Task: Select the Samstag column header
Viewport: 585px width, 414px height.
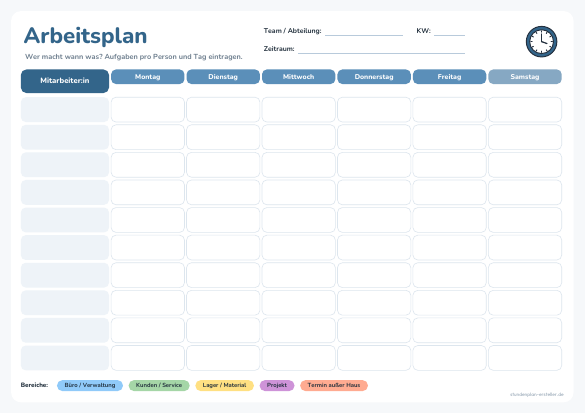Action: point(525,76)
